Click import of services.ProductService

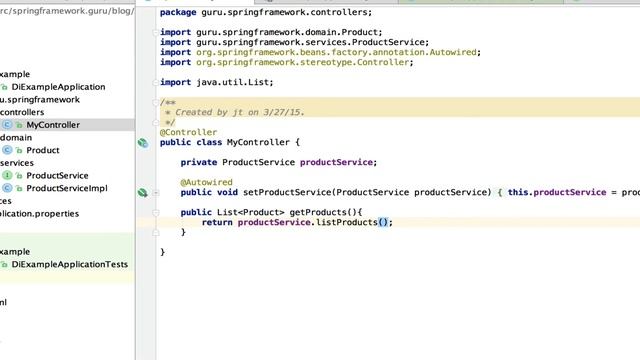coord(295,42)
